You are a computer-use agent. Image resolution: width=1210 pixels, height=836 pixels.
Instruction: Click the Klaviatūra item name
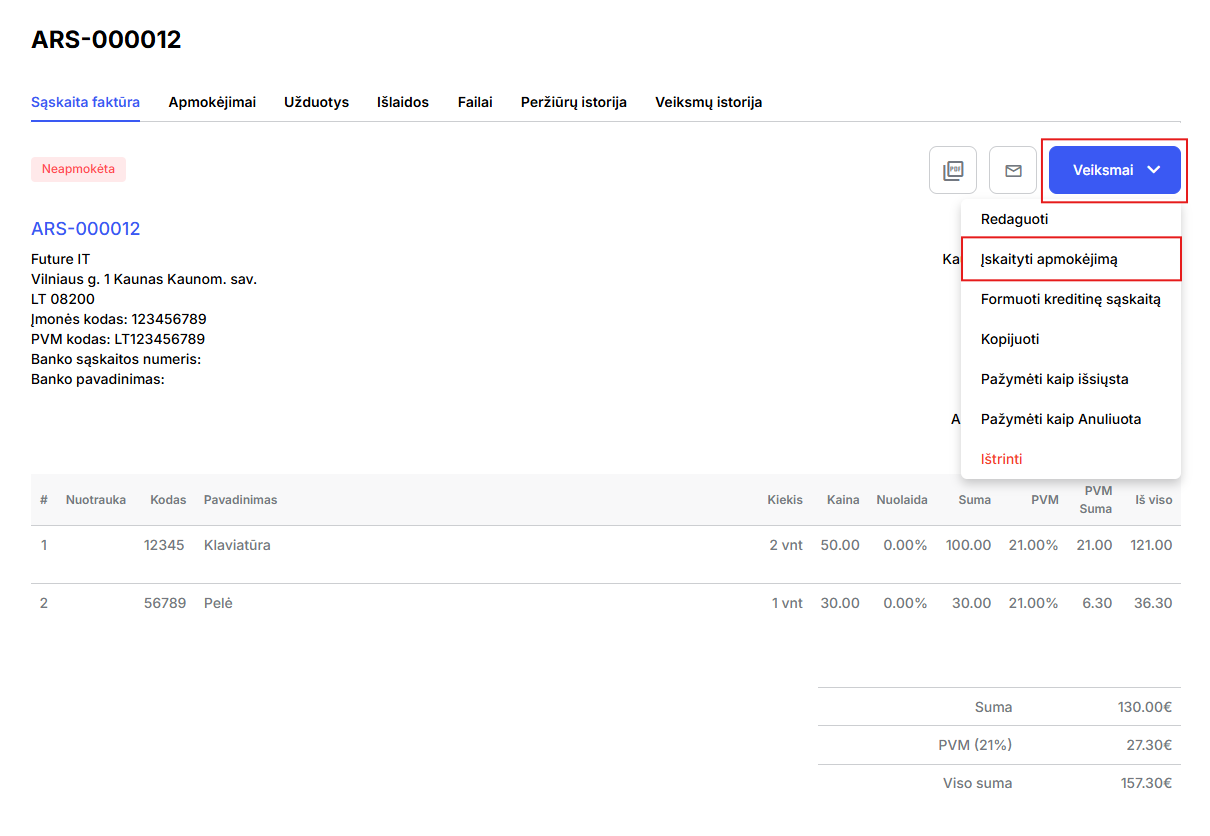pyautogui.click(x=237, y=545)
